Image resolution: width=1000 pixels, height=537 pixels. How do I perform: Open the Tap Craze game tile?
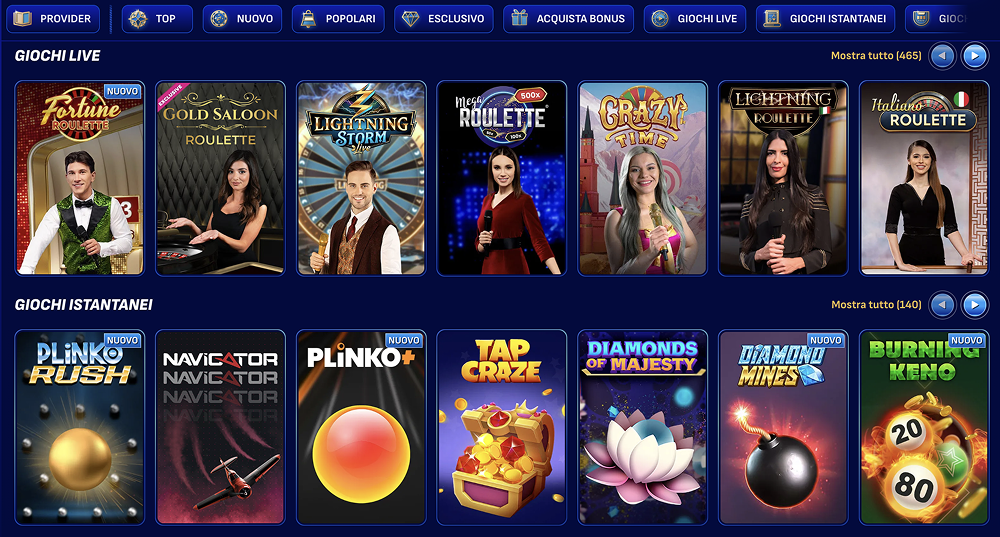pos(501,427)
